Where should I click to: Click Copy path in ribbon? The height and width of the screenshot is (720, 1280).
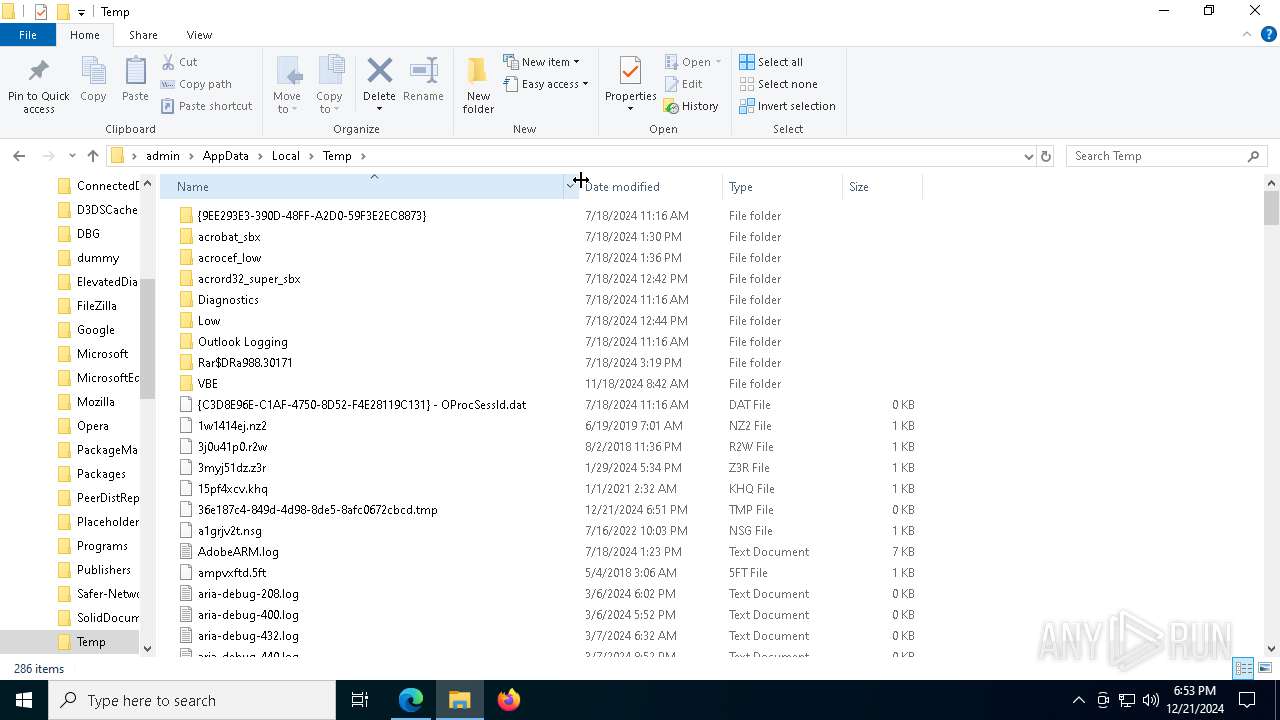196,84
